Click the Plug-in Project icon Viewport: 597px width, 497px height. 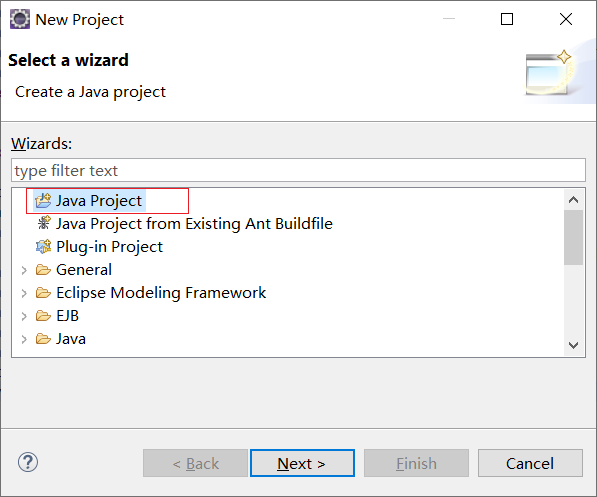[43, 246]
